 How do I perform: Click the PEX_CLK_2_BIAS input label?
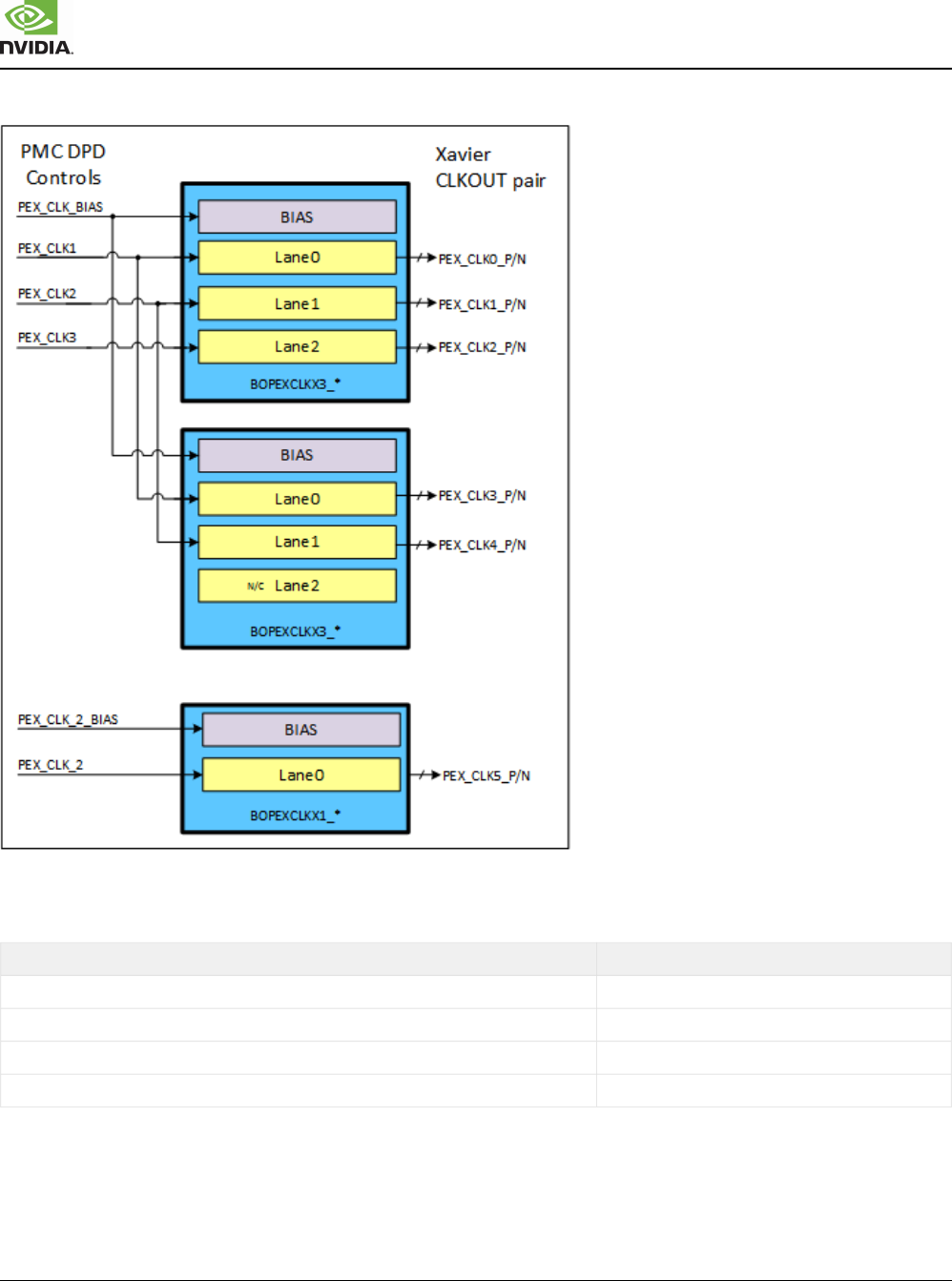68,720
